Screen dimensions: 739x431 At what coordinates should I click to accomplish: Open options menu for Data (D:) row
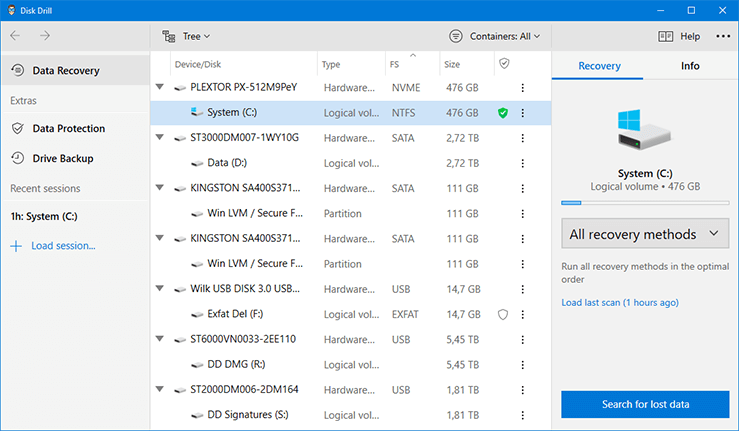click(522, 163)
